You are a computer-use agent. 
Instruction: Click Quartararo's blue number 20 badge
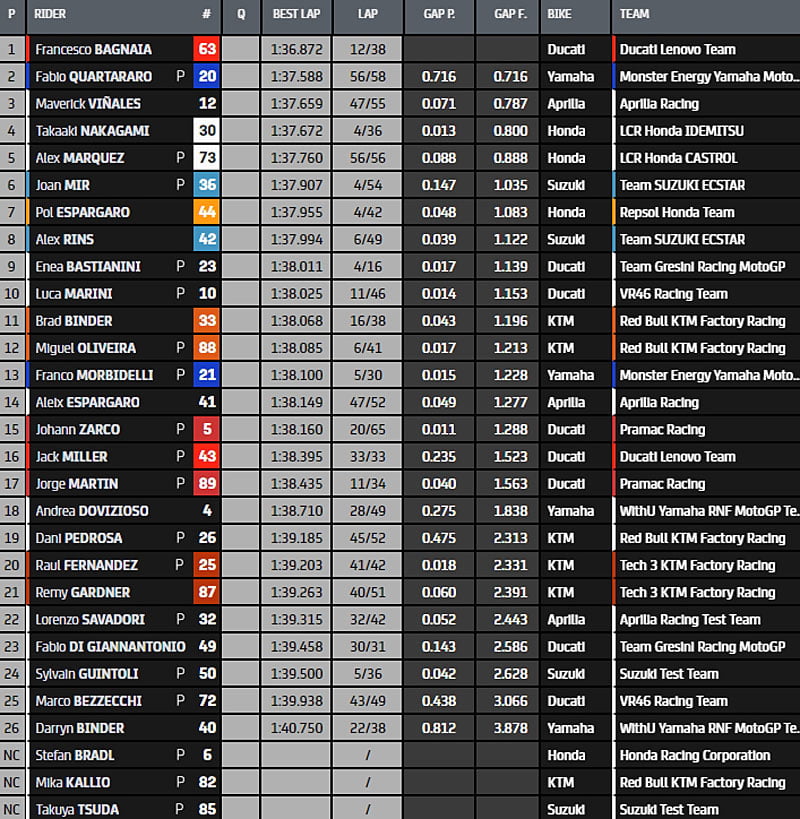tap(207, 76)
